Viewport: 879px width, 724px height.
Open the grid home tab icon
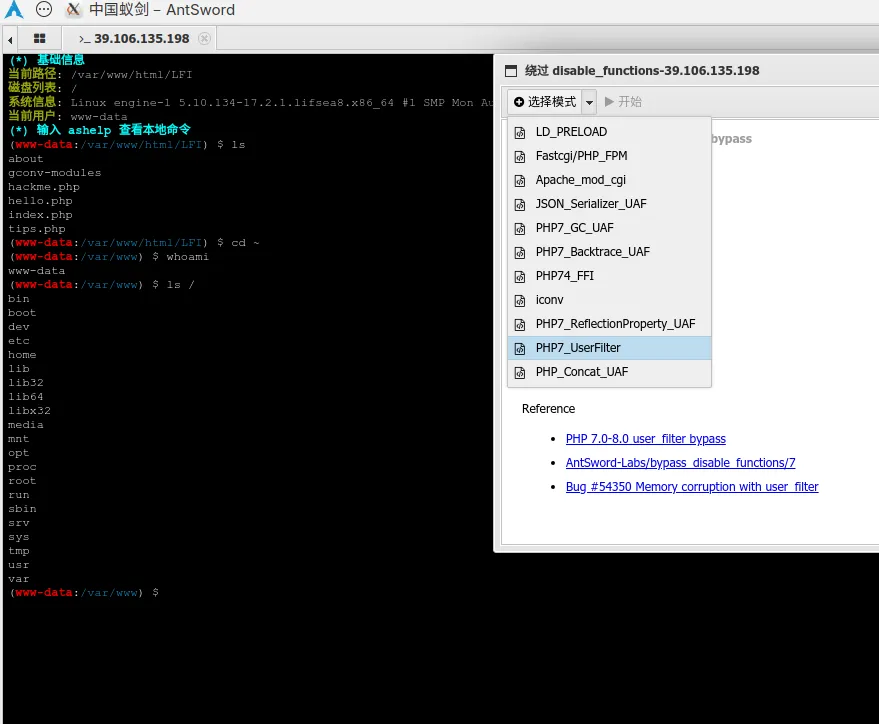[39, 39]
